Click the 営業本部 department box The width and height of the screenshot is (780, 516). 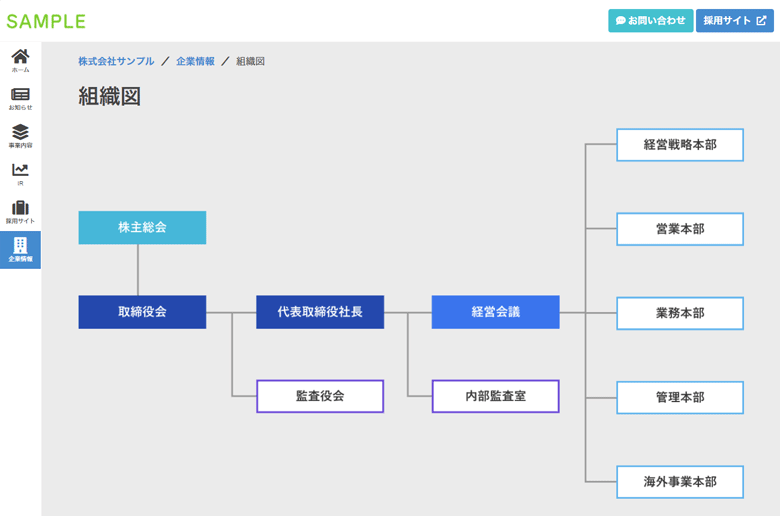coord(680,229)
